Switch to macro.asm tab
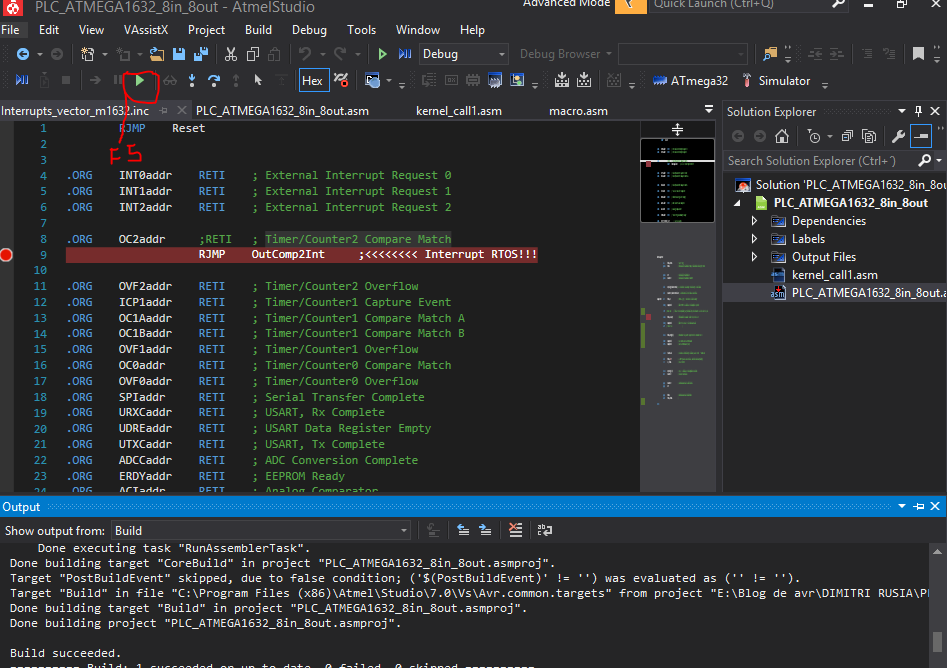The width and height of the screenshot is (947, 668). pos(578,111)
